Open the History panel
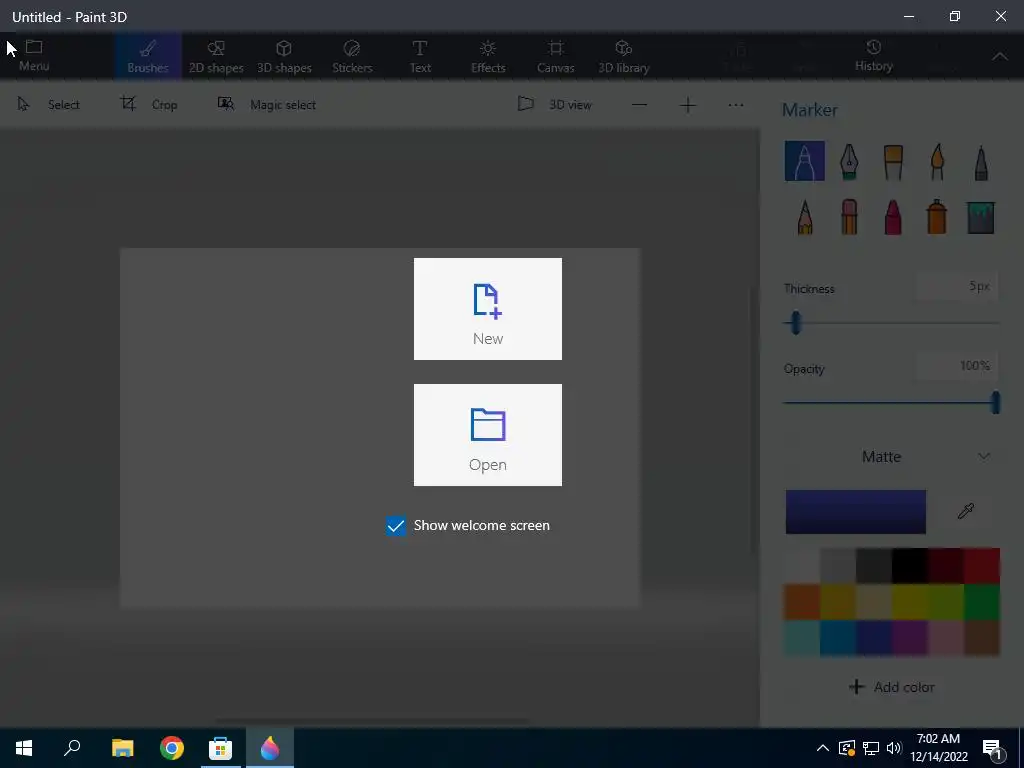Viewport: 1024px width, 768px height. point(874,56)
